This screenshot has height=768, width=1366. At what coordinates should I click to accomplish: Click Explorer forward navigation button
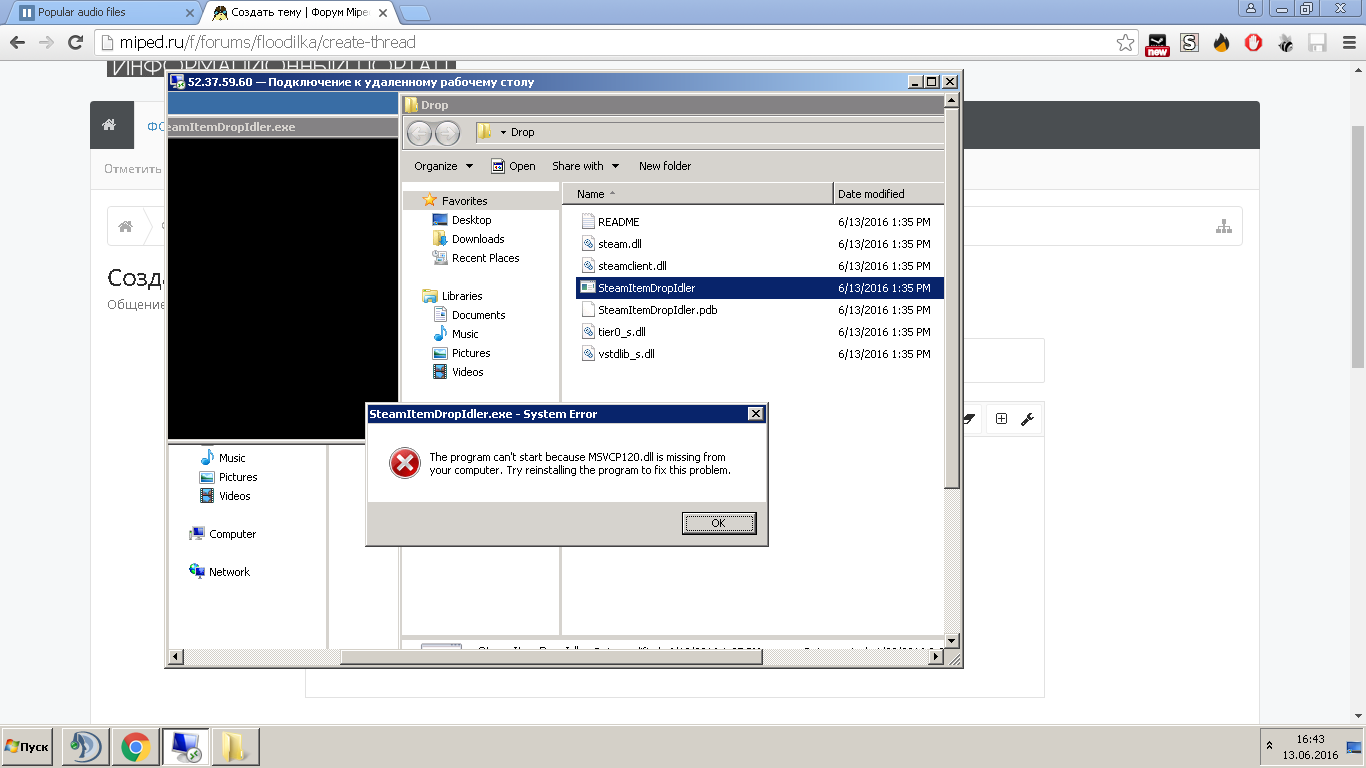pos(447,132)
